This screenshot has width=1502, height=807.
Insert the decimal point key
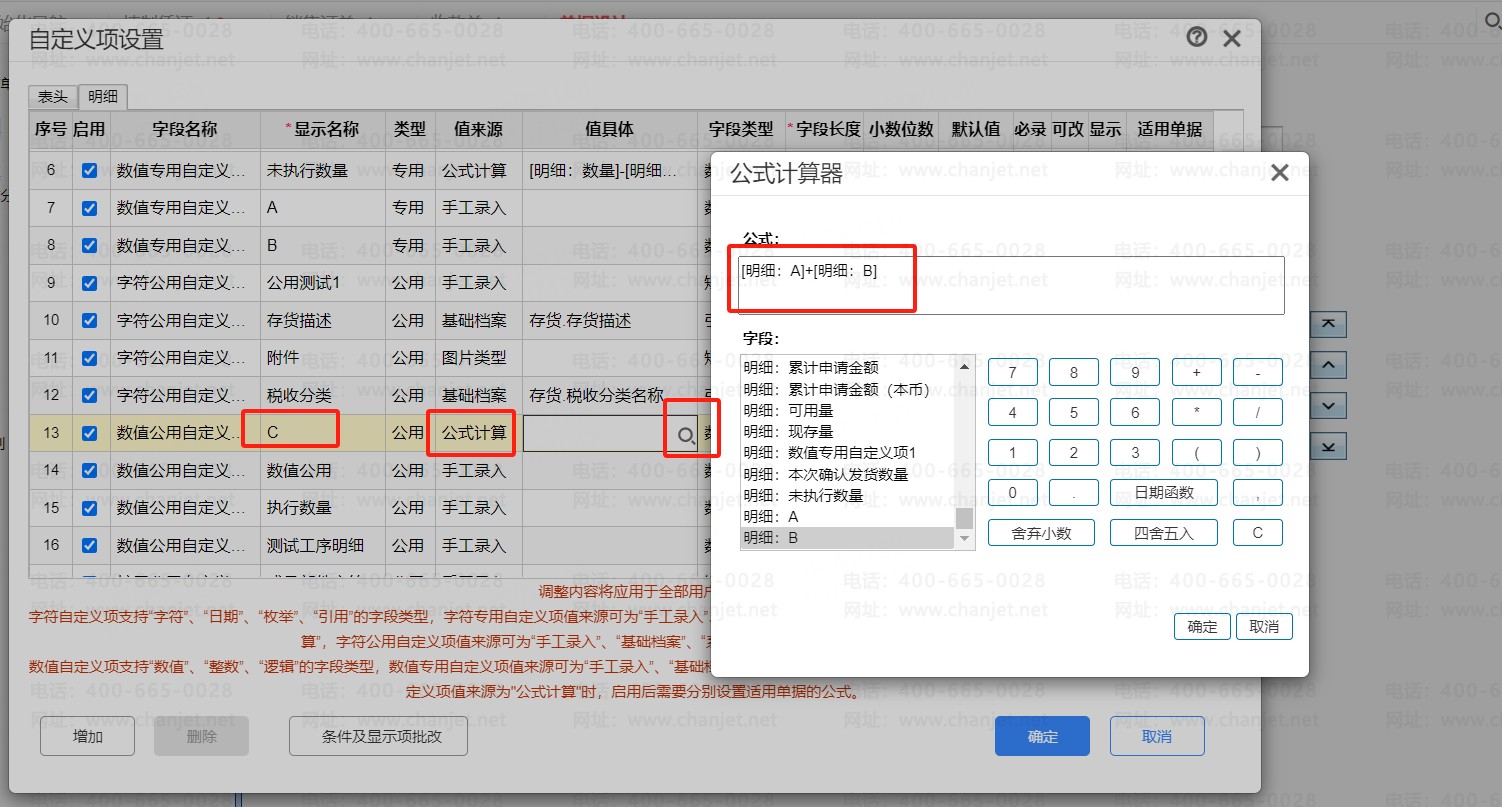pyautogui.click(x=1074, y=492)
